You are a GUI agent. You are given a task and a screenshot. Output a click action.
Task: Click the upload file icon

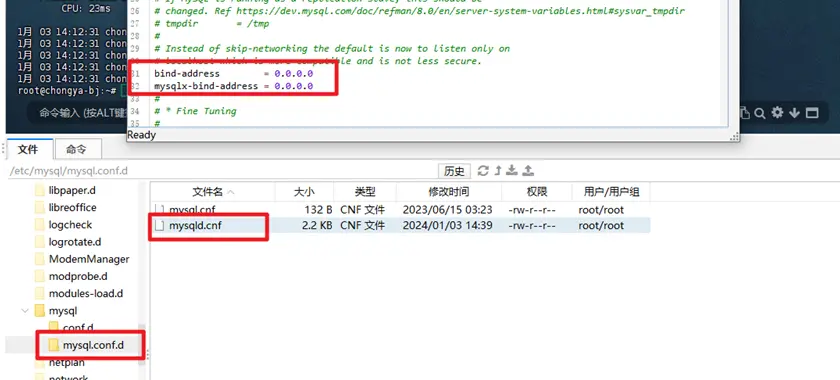click(x=528, y=170)
